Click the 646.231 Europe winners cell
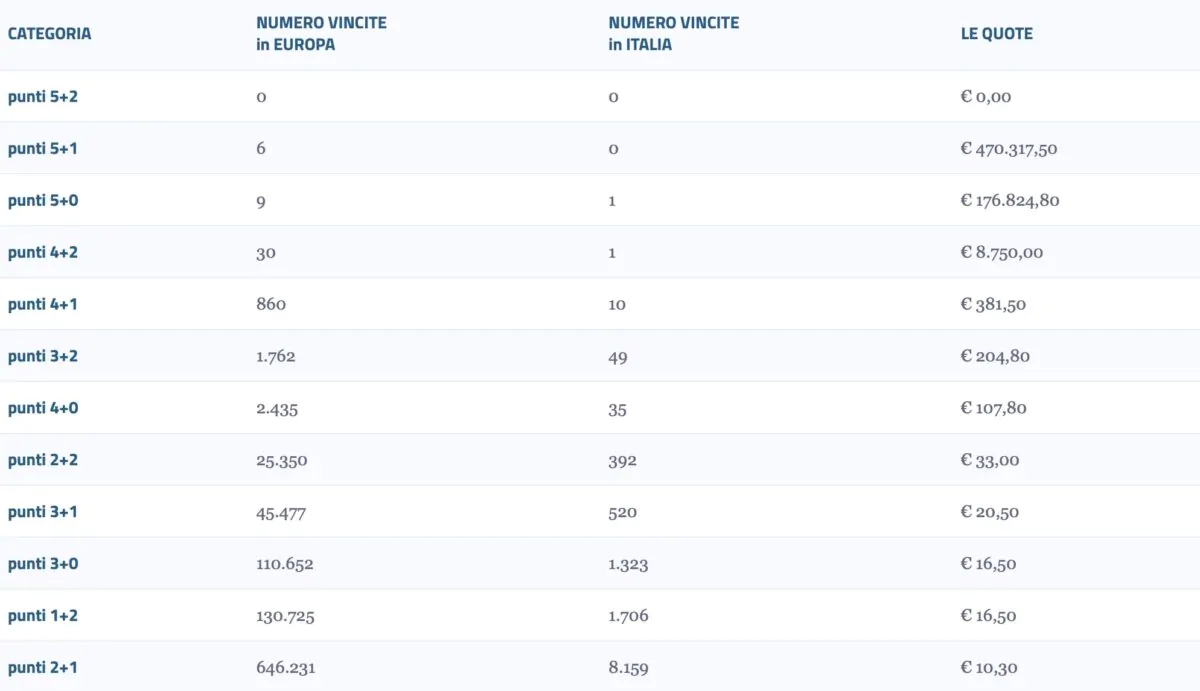 [285, 667]
